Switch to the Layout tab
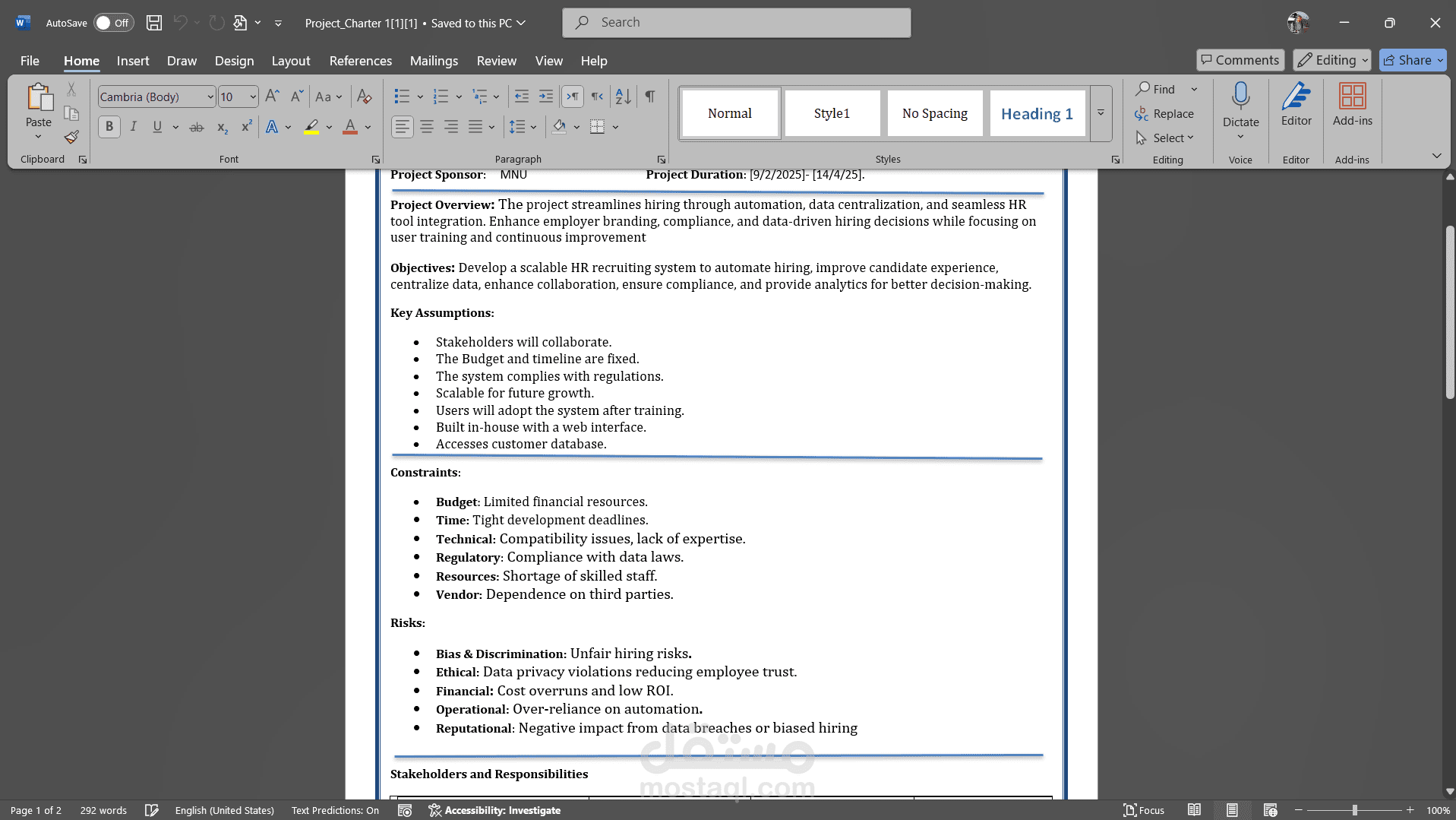 pos(291,61)
